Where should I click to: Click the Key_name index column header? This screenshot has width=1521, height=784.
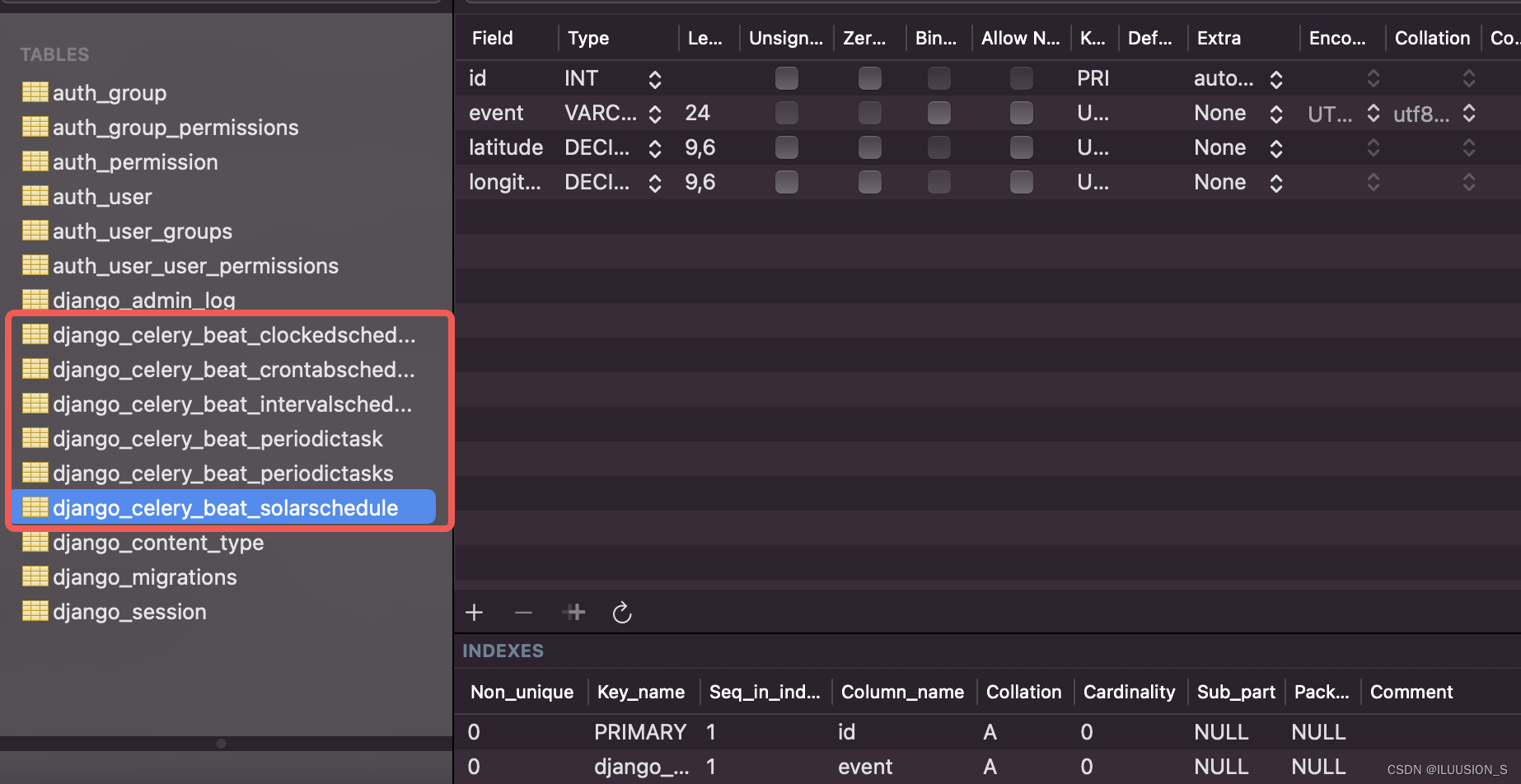click(x=641, y=692)
